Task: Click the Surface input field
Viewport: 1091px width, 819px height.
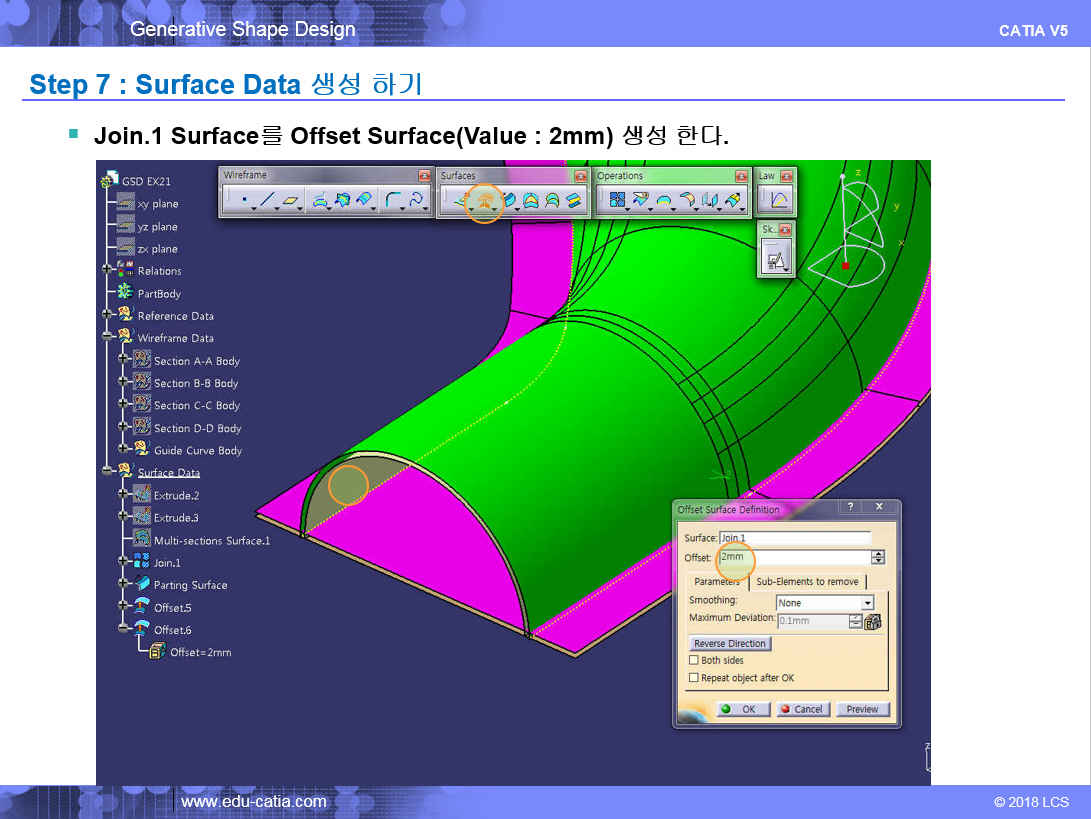Action: tap(794, 538)
